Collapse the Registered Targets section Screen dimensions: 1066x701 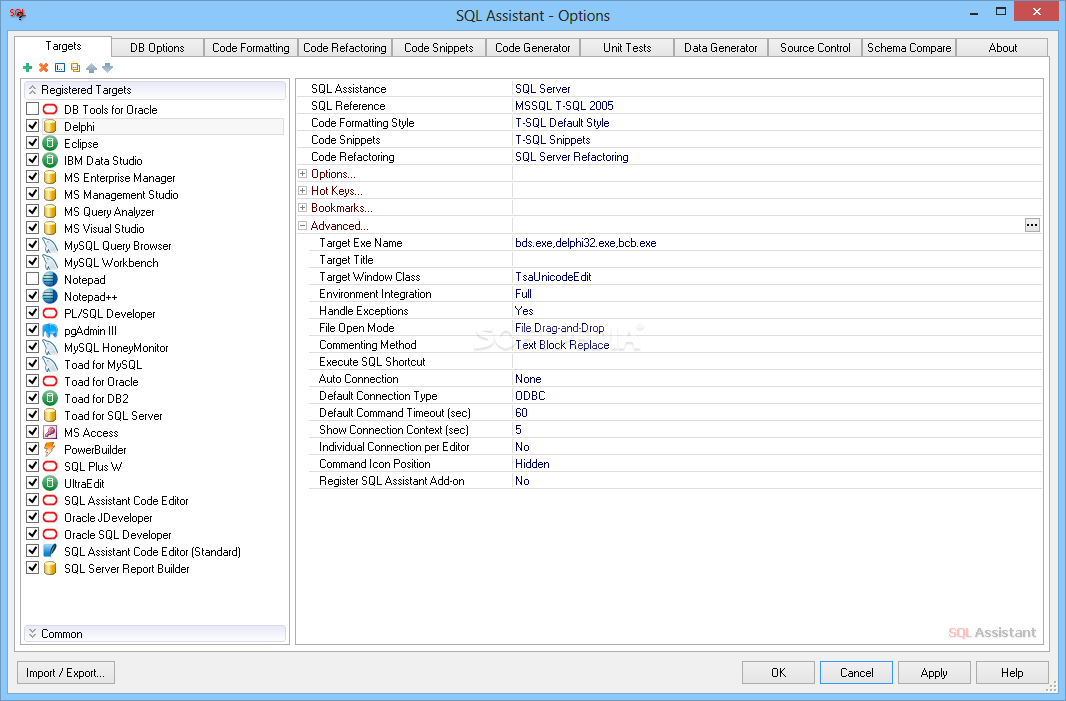(32, 90)
